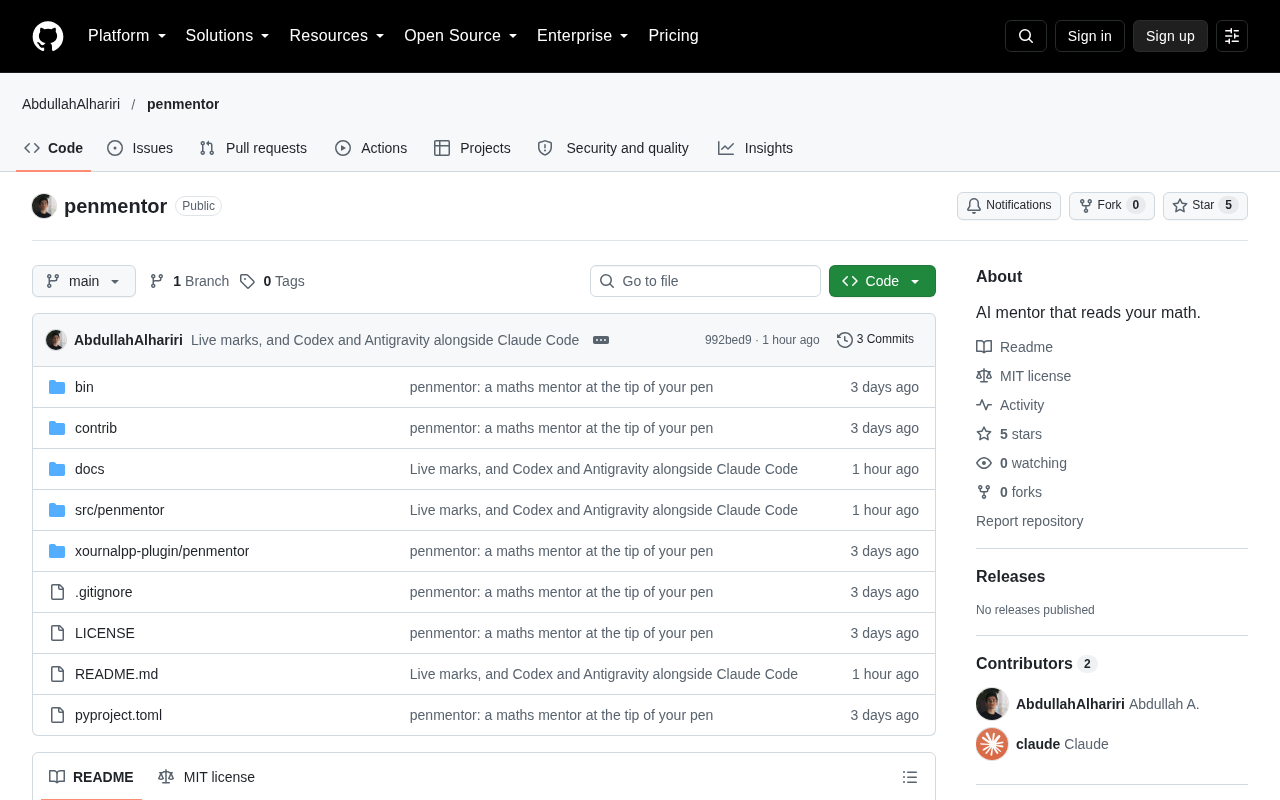The image size is (1280, 800).
Task: View the 3 Commits history link
Action: pyautogui.click(x=875, y=340)
